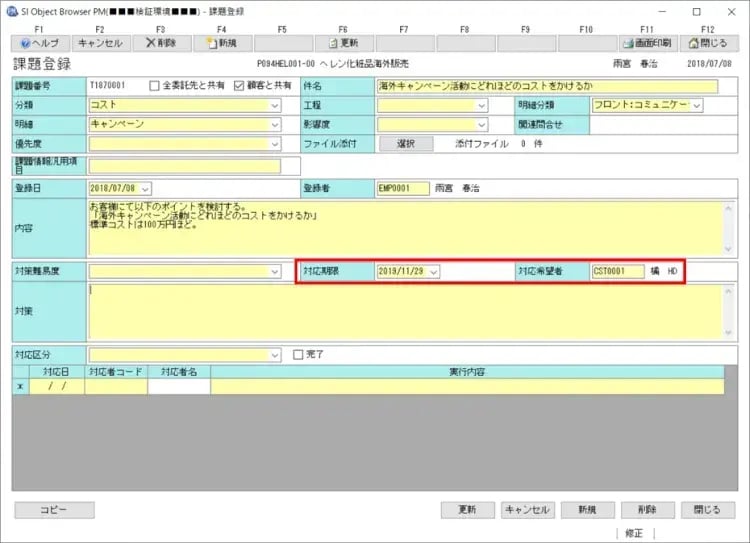Image resolution: width=750 pixels, height=543 pixels.
Task: Toggle the 完了 checkbox
Action: point(297,354)
